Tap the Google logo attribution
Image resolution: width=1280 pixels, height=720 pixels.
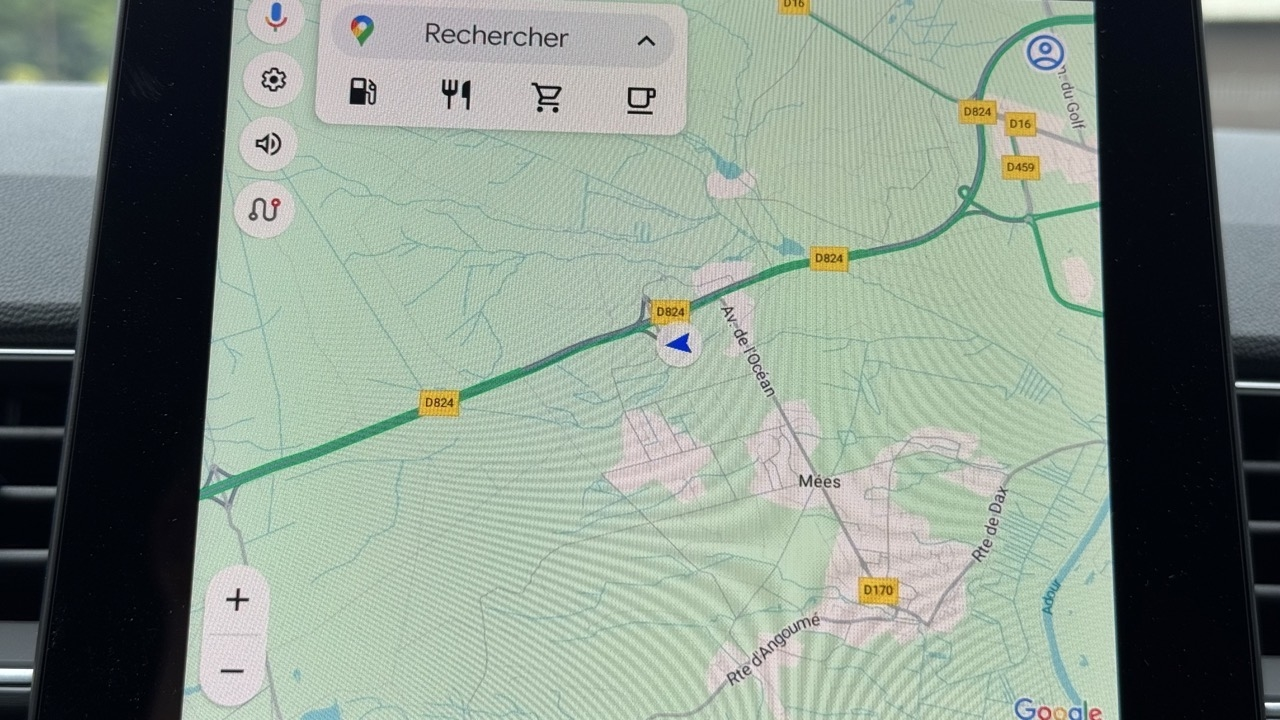click(x=1058, y=711)
